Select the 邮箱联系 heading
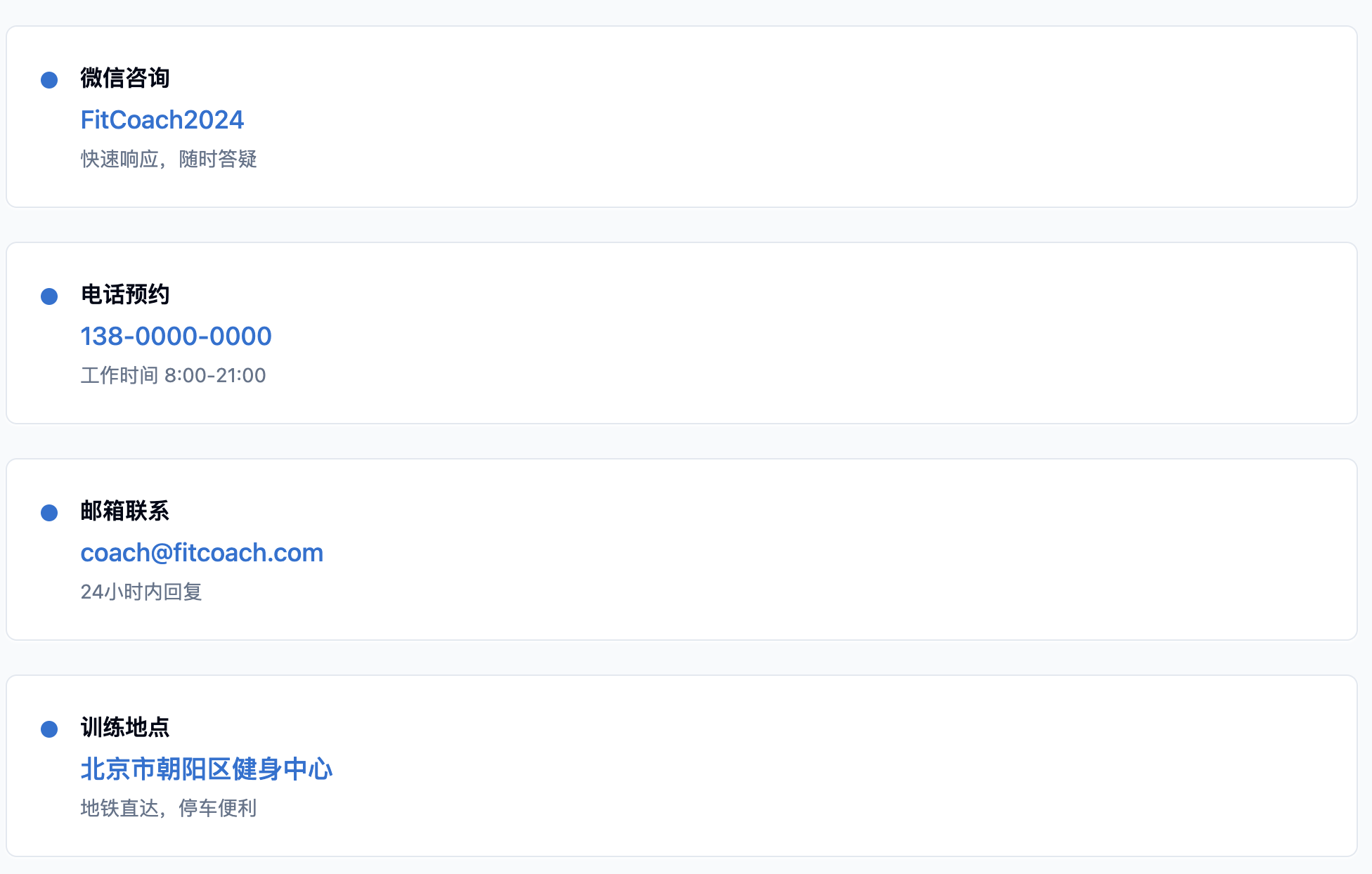 [x=125, y=511]
